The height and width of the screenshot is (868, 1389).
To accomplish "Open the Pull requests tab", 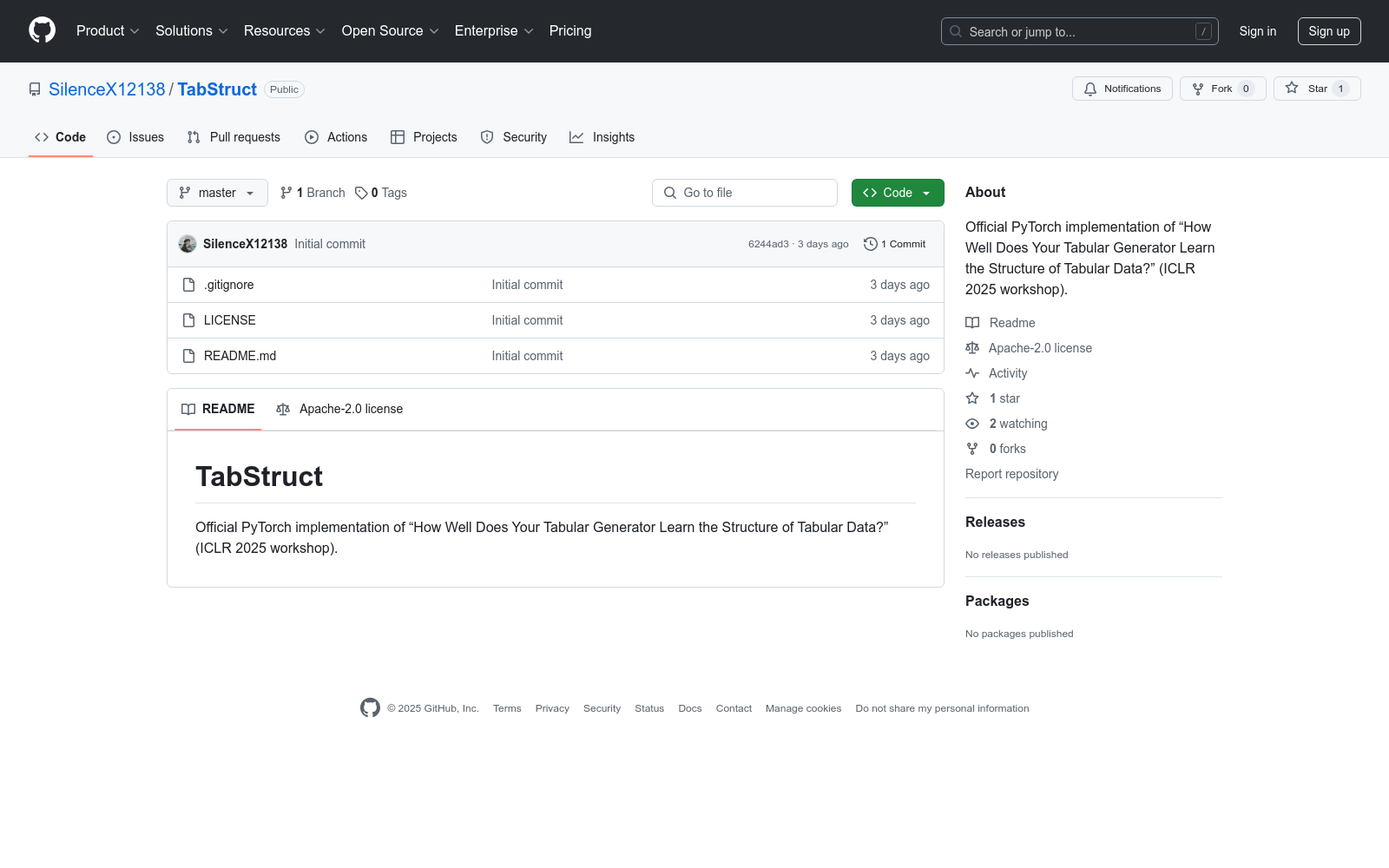I will (234, 137).
